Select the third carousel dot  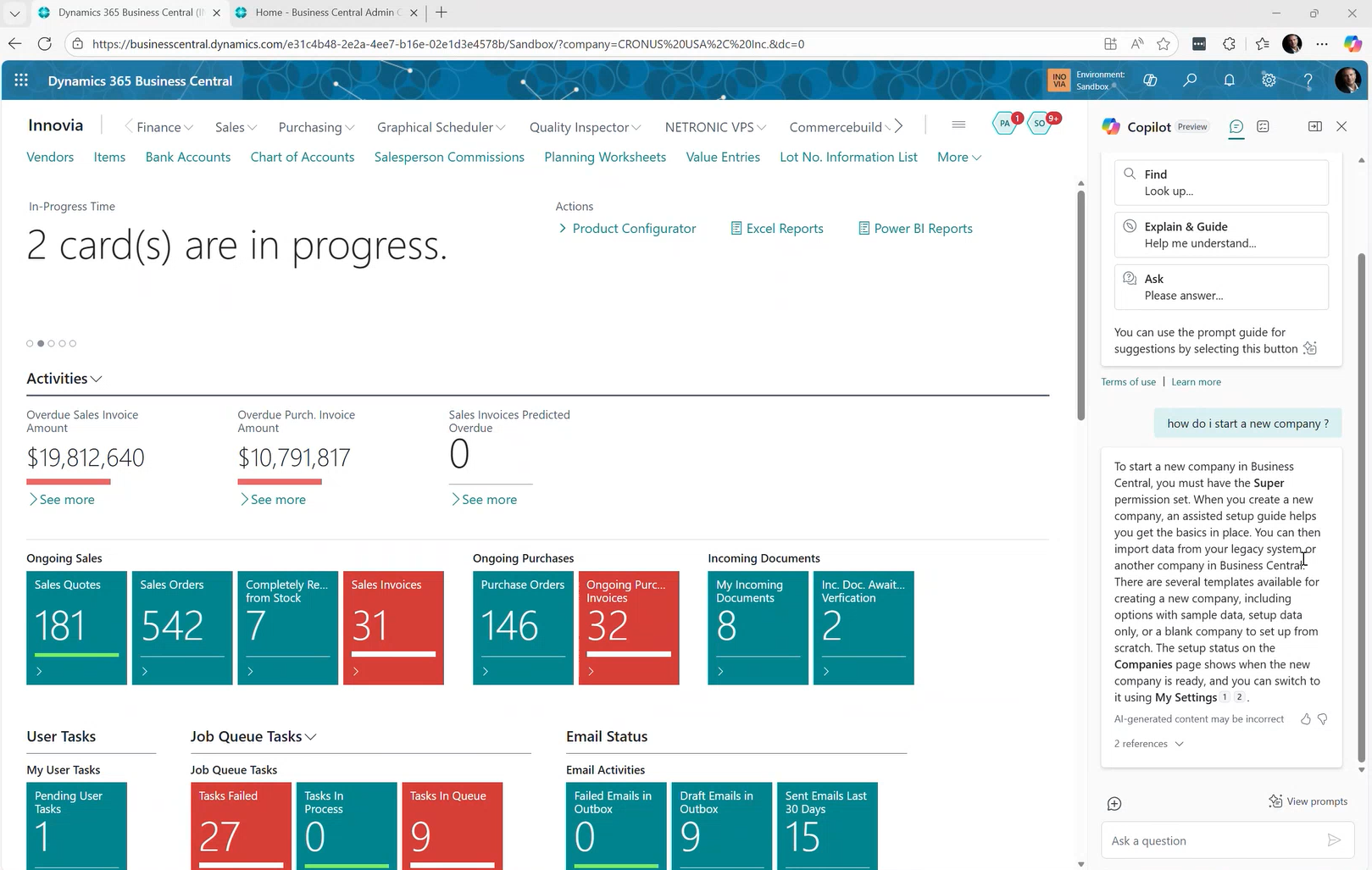pyautogui.click(x=52, y=344)
